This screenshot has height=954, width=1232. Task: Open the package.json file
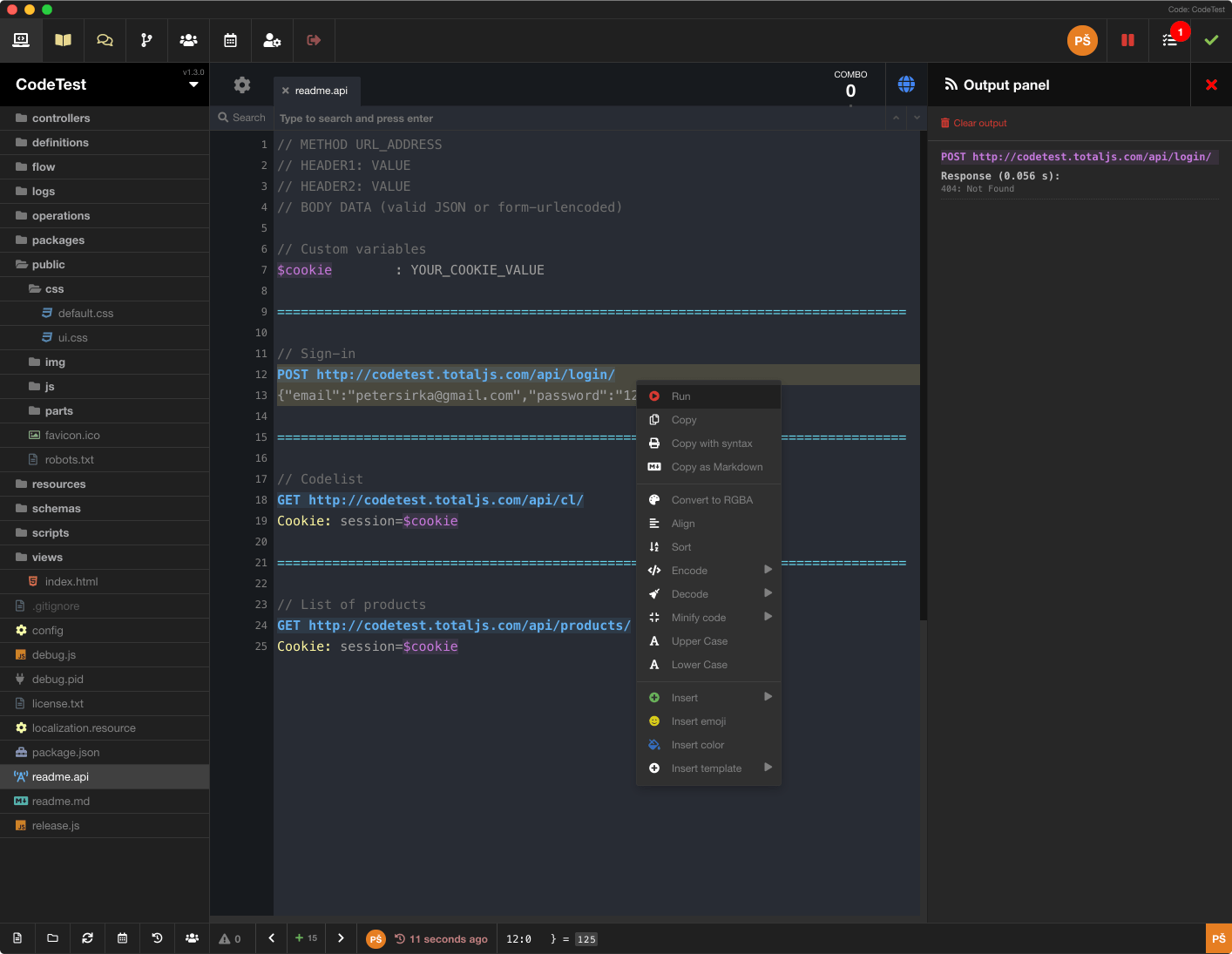(x=105, y=752)
